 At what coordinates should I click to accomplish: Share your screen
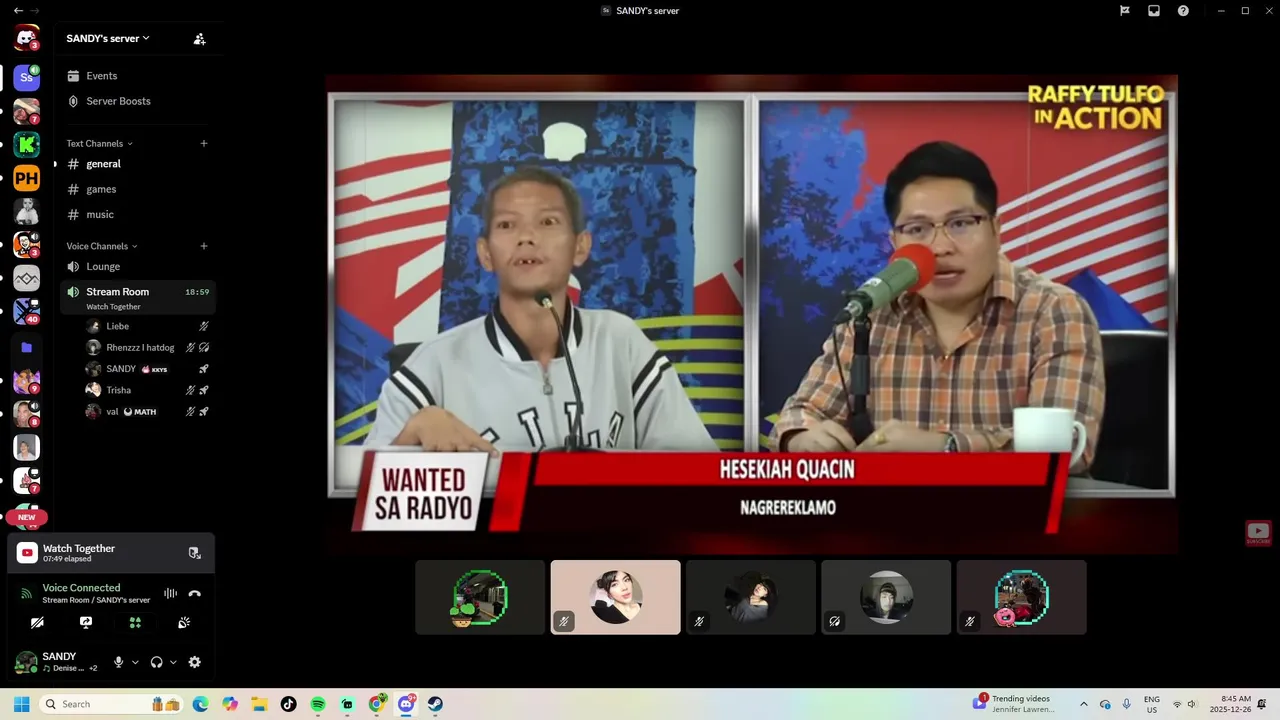pyautogui.click(x=86, y=622)
